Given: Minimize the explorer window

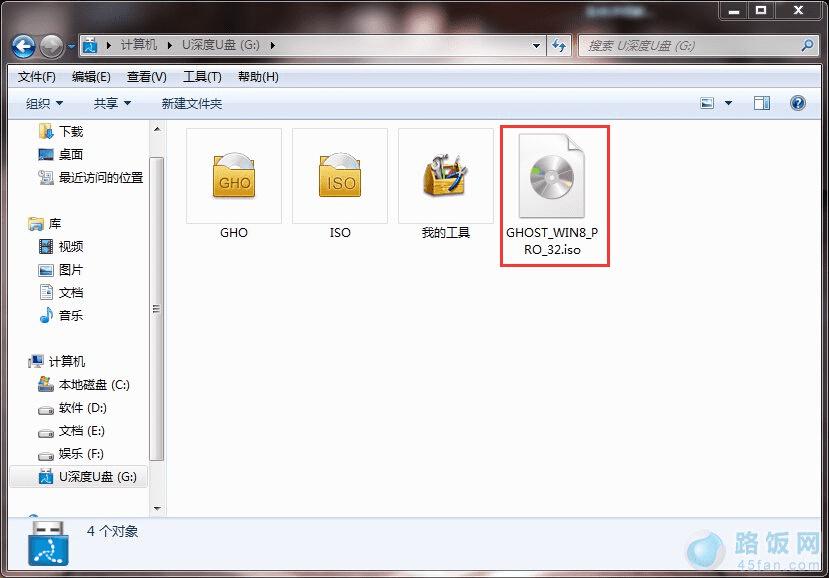Looking at the screenshot, I should click(734, 11).
